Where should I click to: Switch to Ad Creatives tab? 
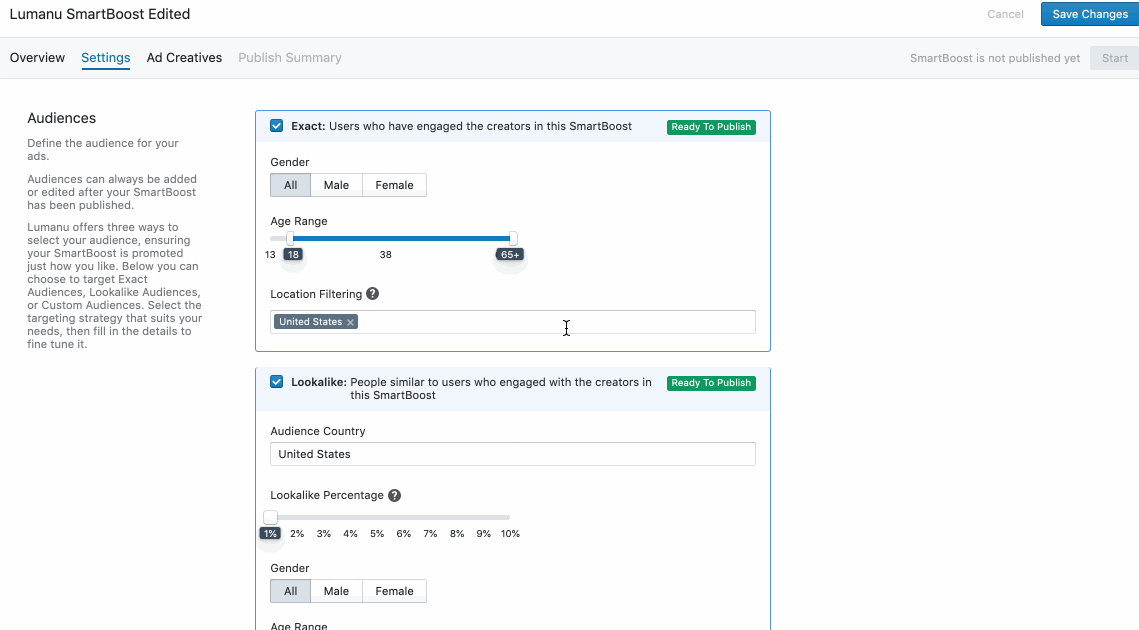pyautogui.click(x=185, y=57)
